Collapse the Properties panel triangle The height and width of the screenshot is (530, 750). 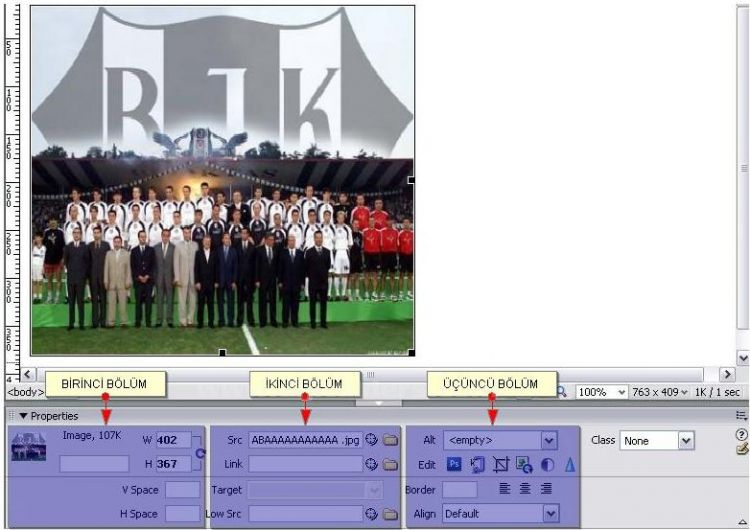click(x=23, y=416)
